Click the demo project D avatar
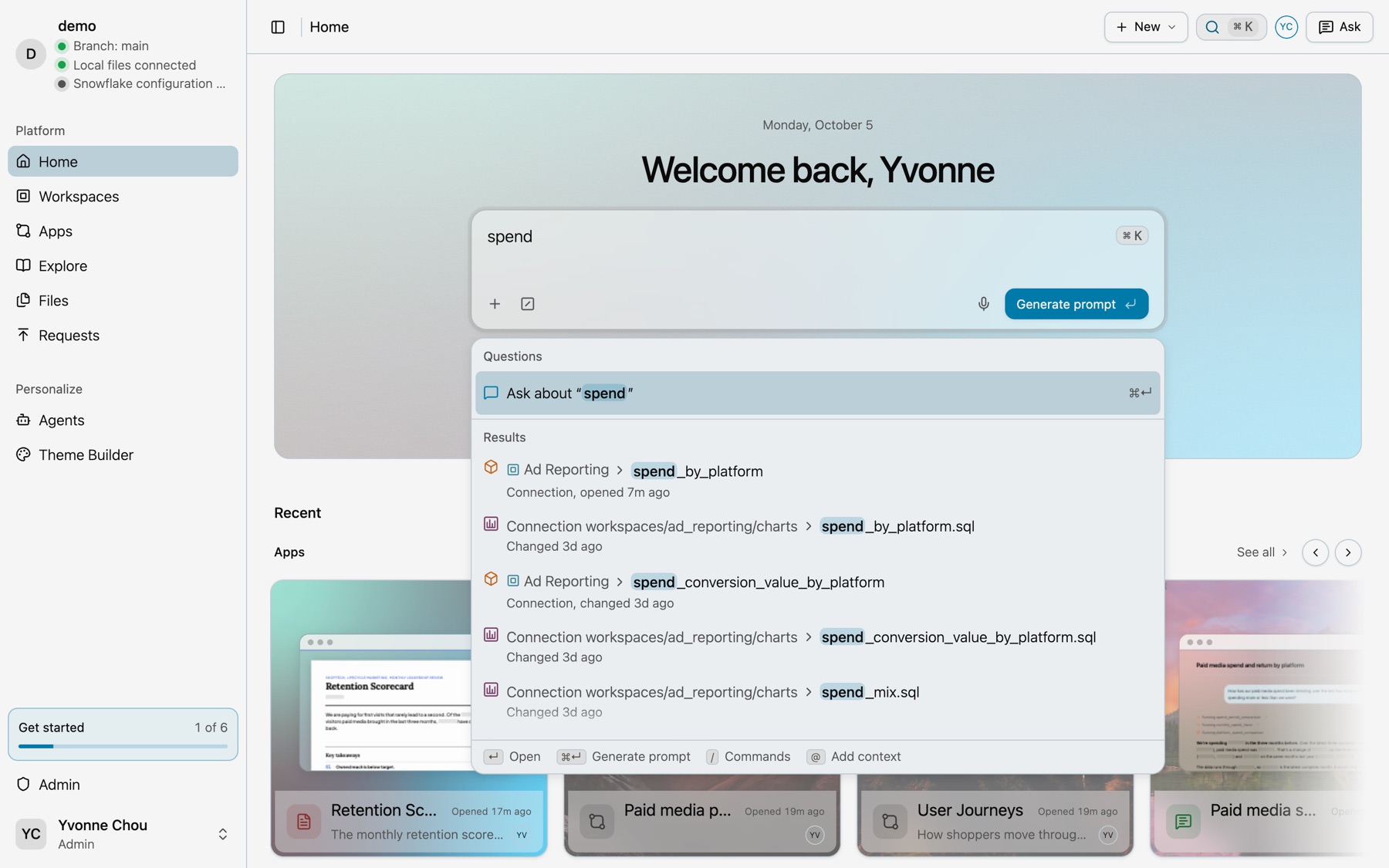1389x868 pixels. tap(31, 54)
